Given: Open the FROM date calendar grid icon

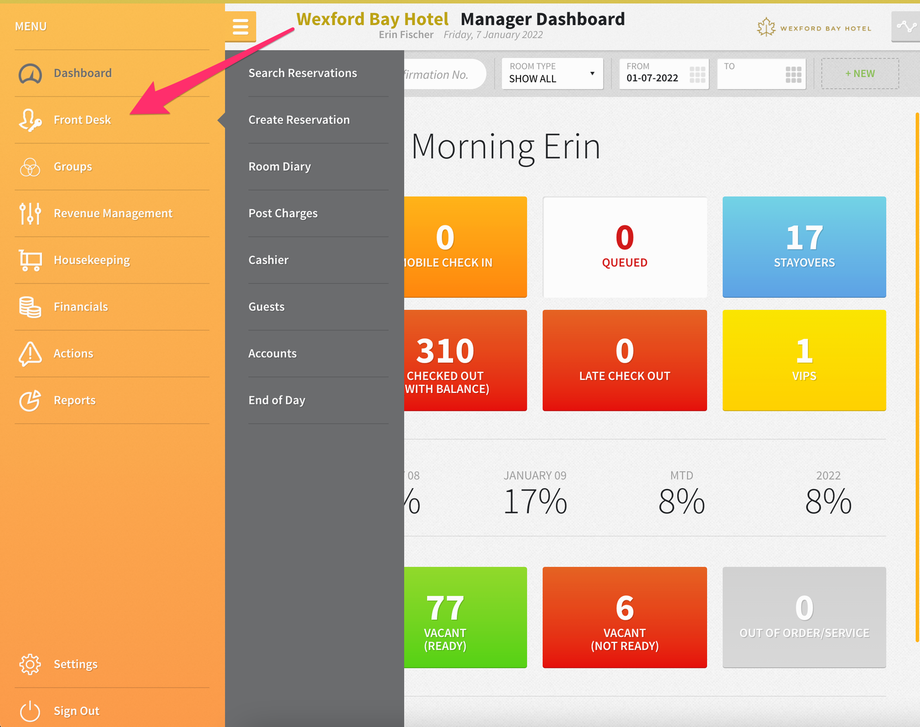Looking at the screenshot, I should [x=697, y=74].
